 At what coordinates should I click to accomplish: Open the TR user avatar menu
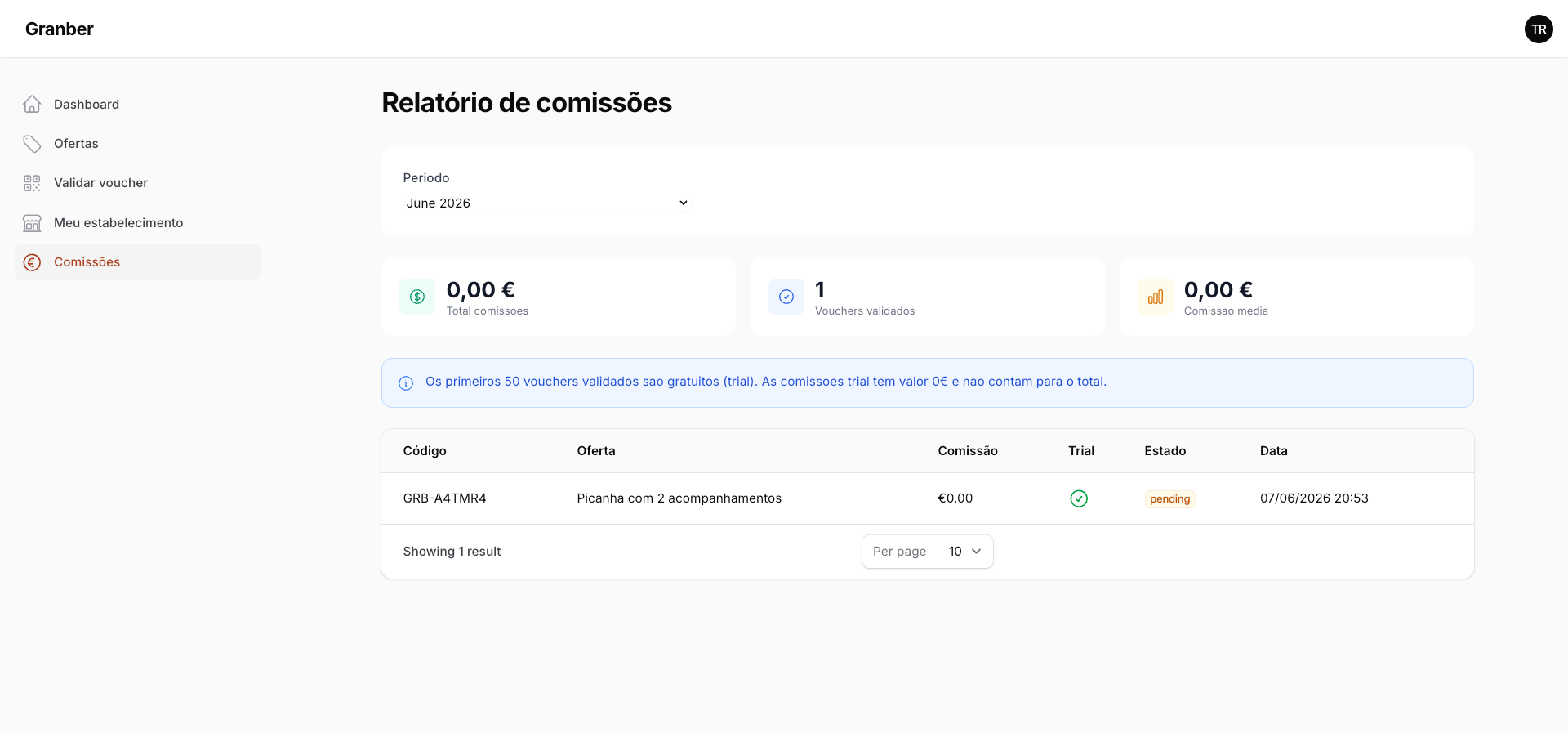(1539, 29)
